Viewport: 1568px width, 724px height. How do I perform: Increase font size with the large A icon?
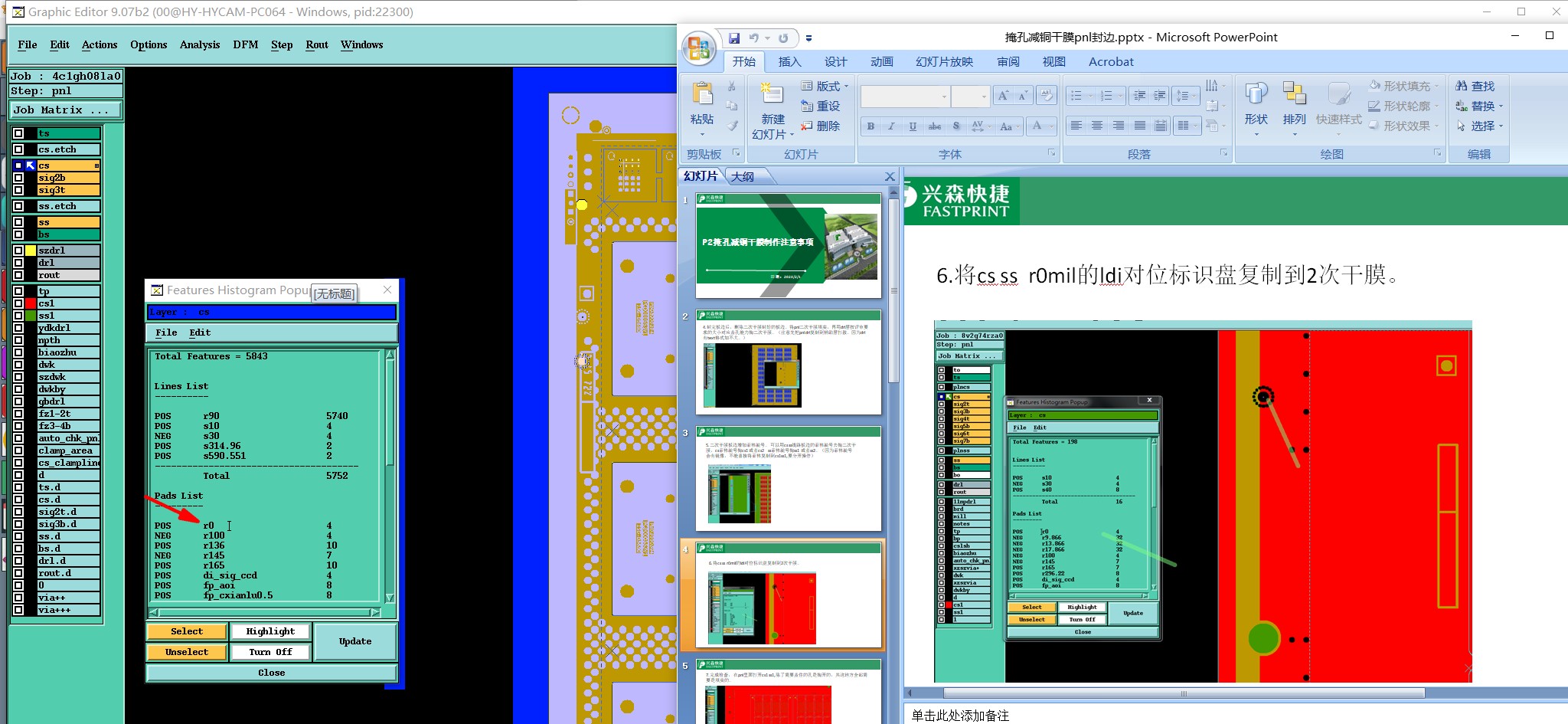1002,96
